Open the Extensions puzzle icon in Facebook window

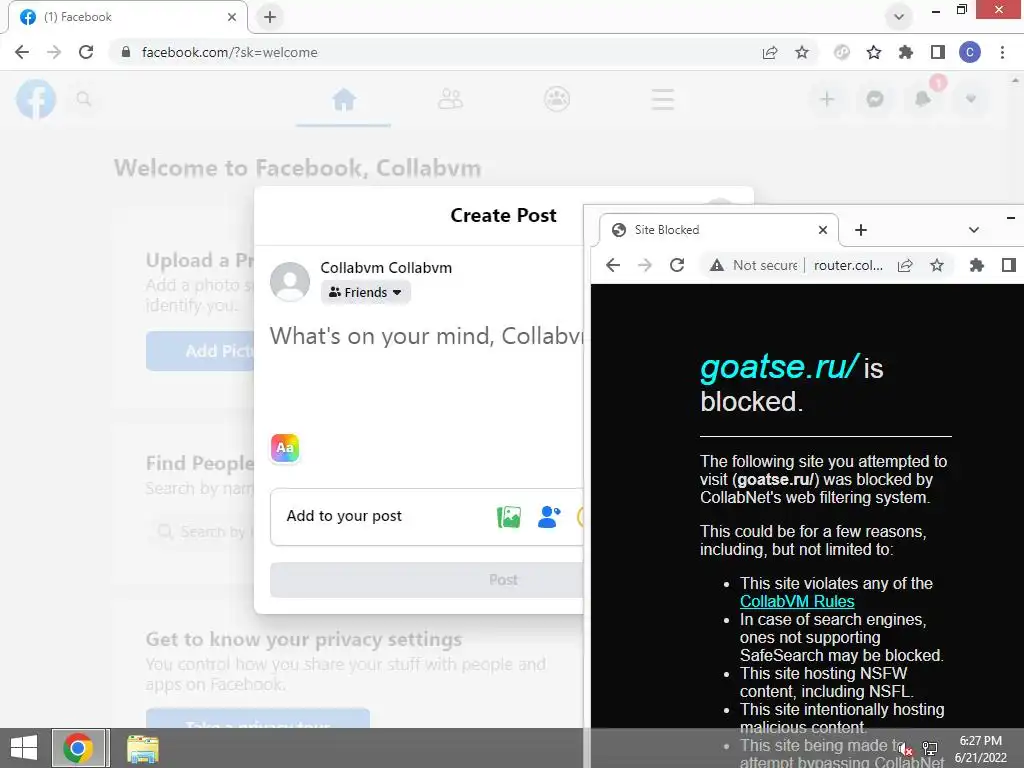pyautogui.click(x=906, y=52)
